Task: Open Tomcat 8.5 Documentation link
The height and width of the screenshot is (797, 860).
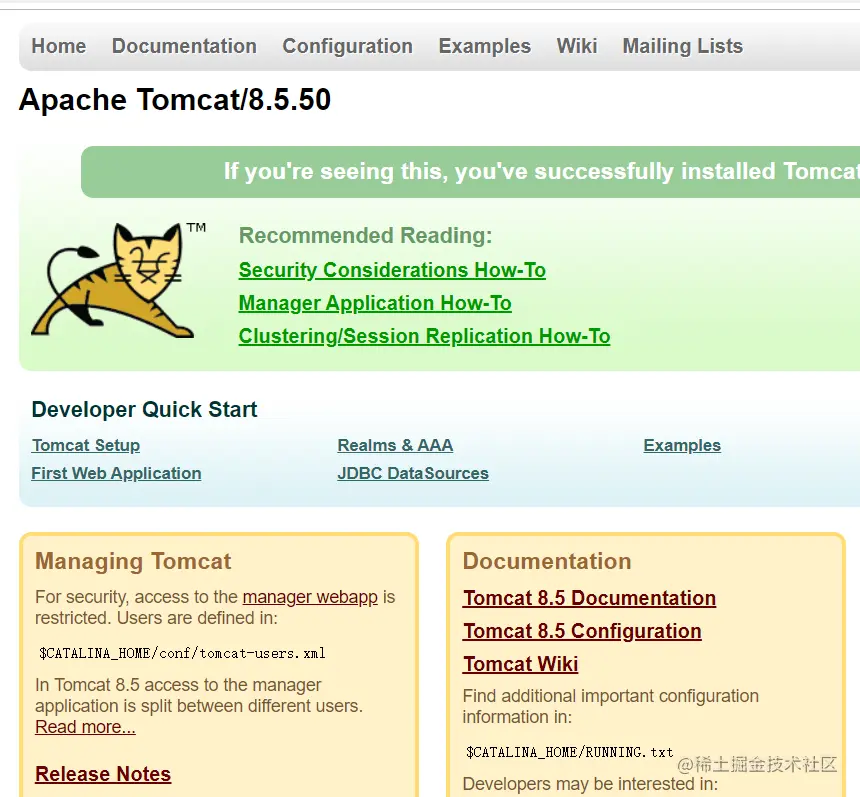Action: [590, 598]
